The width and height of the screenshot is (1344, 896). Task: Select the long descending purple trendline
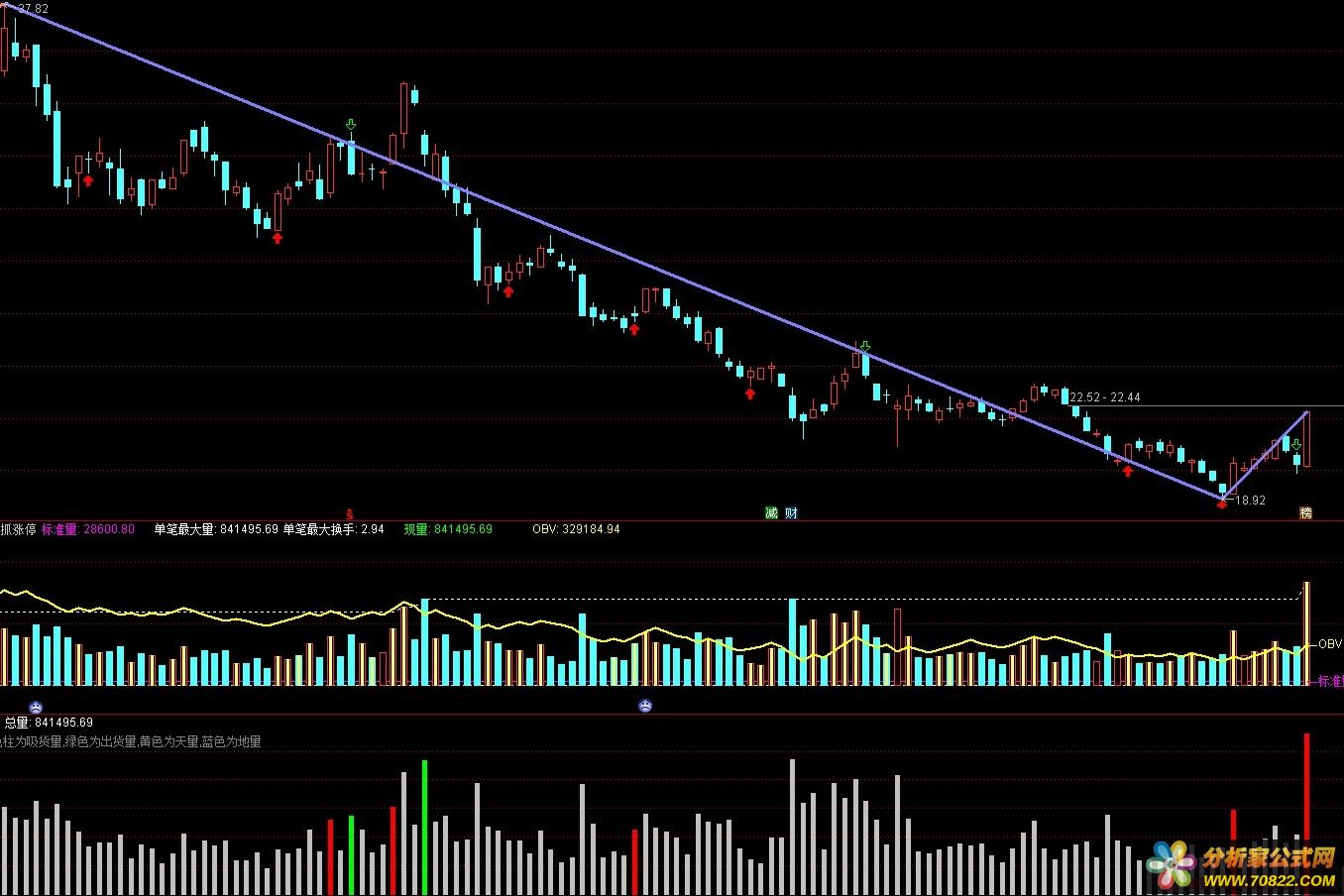pyautogui.click(x=615, y=251)
